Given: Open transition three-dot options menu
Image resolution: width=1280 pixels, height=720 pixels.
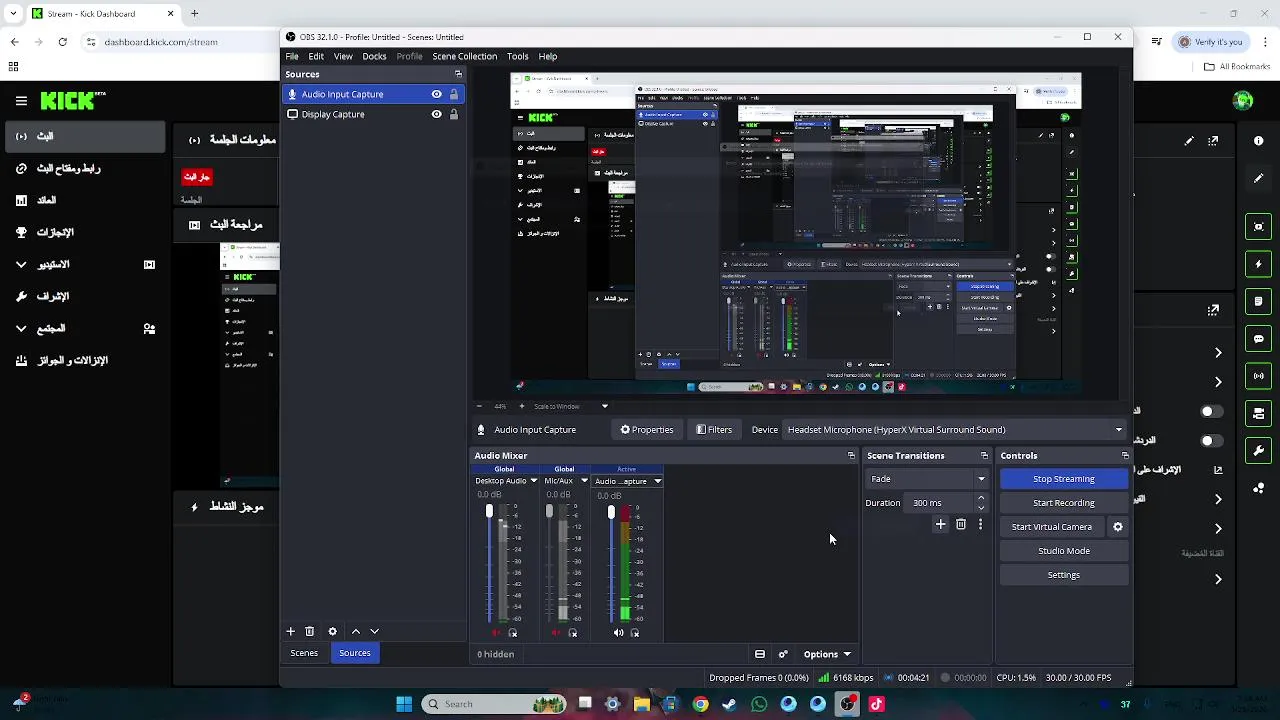Looking at the screenshot, I should pos(980,524).
